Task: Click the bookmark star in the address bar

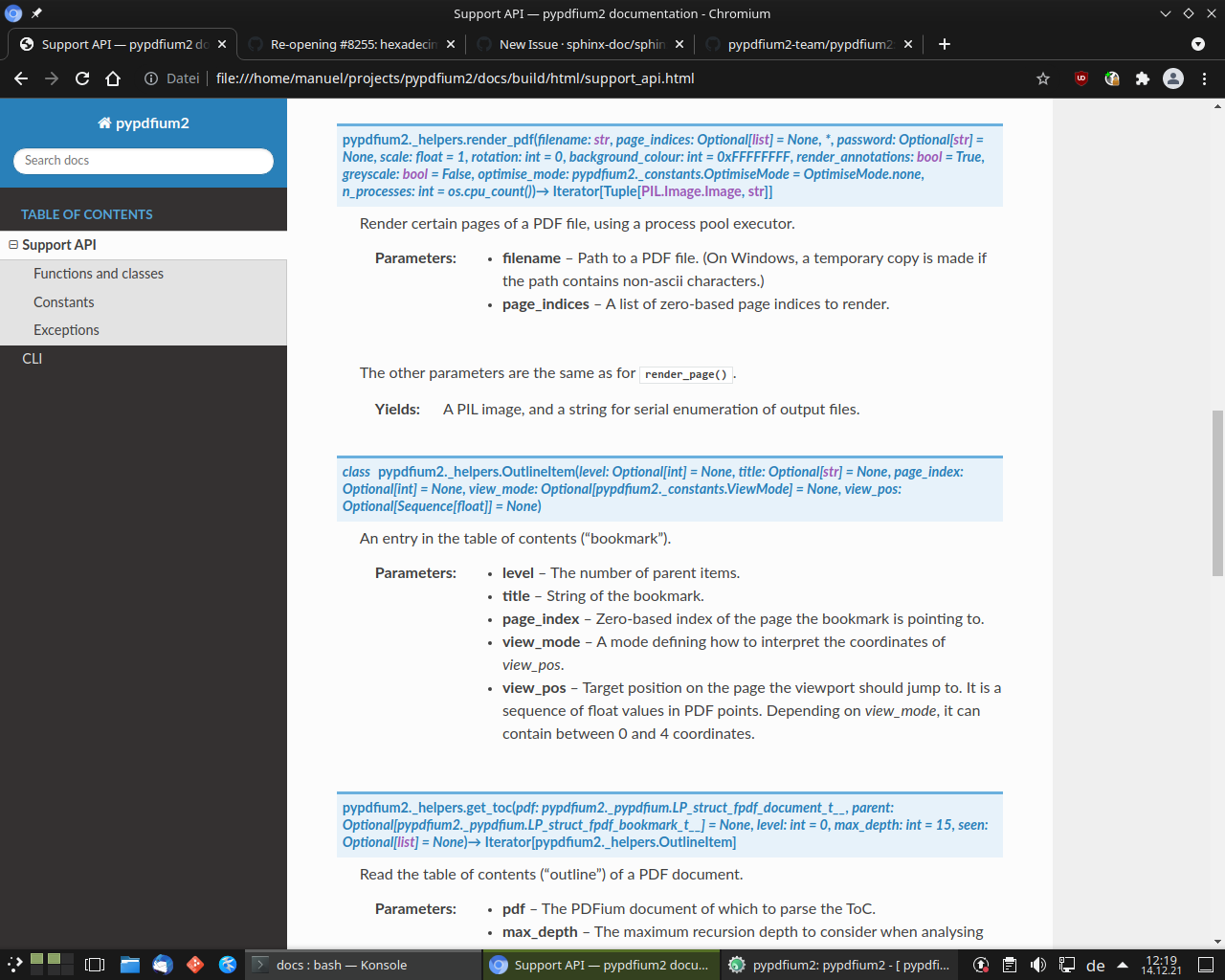Action: click(1042, 78)
